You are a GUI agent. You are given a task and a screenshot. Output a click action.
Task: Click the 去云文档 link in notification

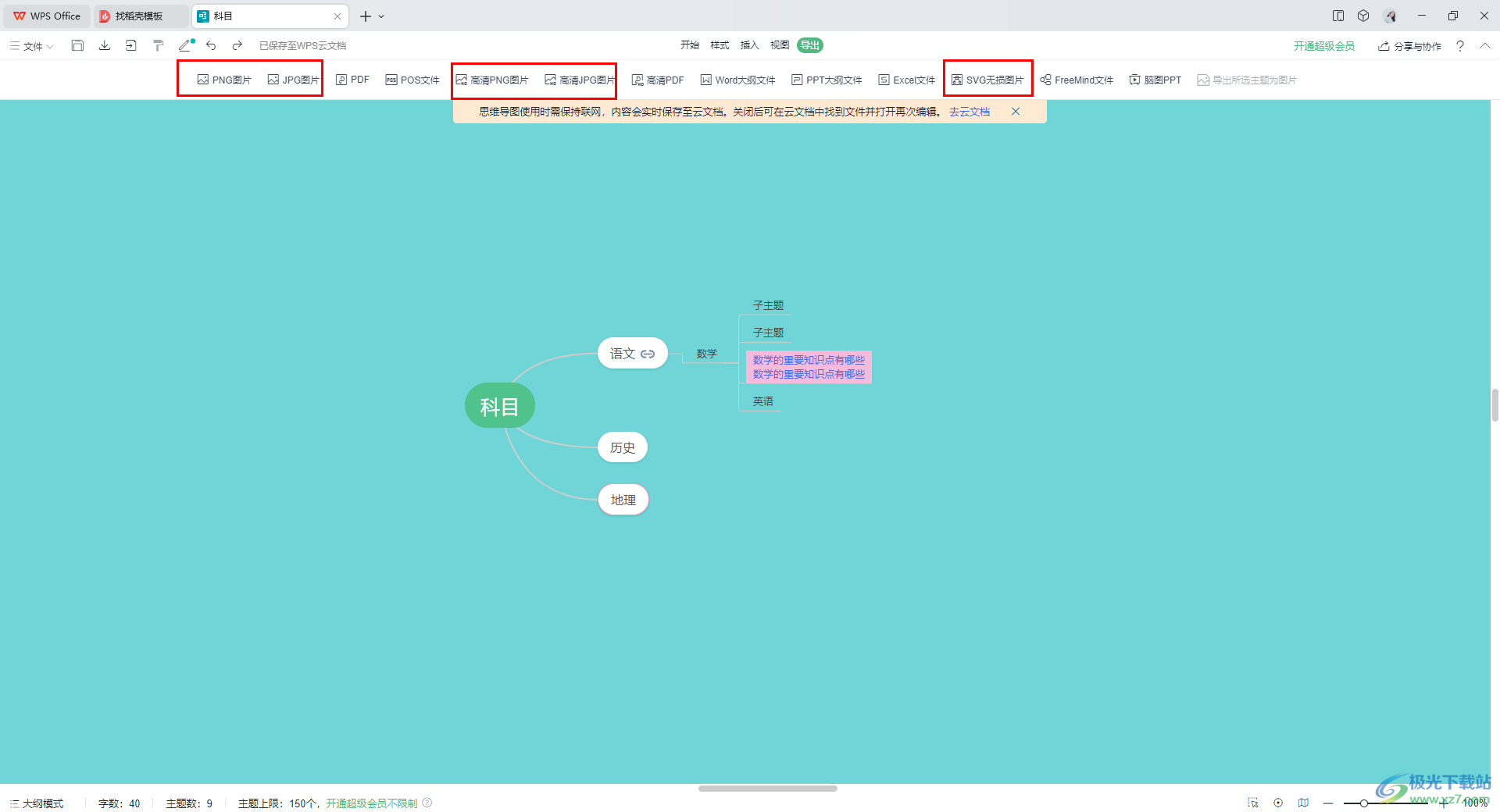tap(970, 112)
